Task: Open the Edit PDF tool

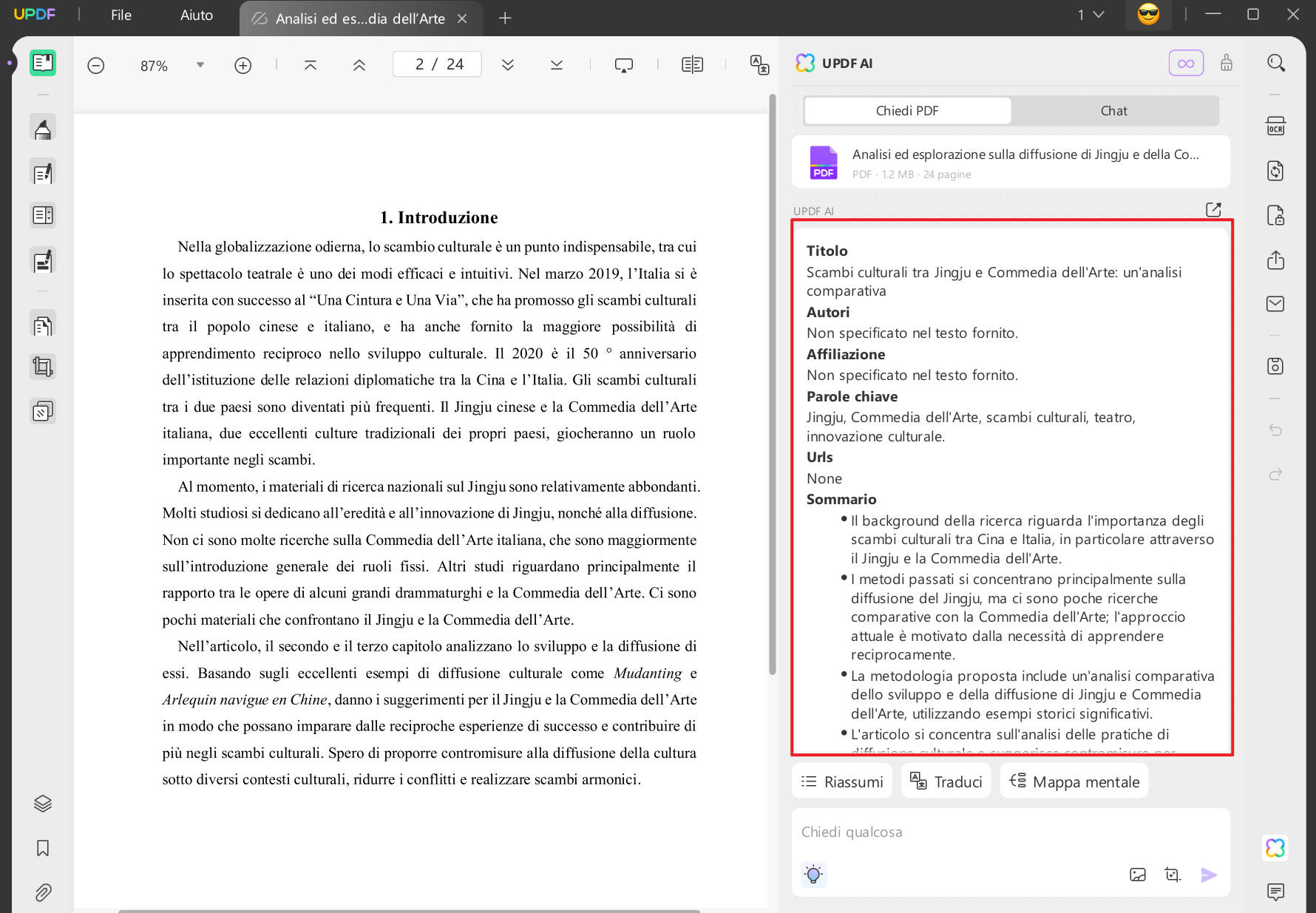Action: tap(43, 173)
